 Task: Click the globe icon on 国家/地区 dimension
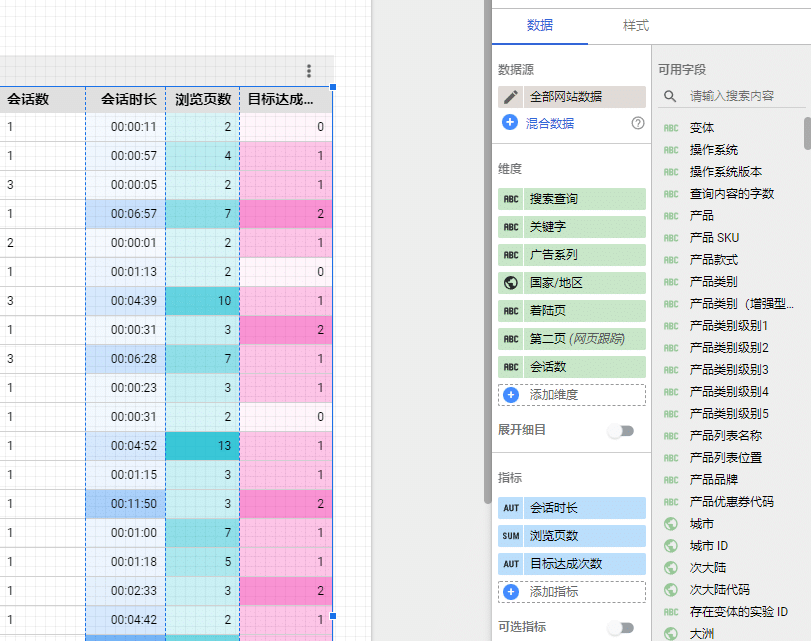(x=511, y=283)
